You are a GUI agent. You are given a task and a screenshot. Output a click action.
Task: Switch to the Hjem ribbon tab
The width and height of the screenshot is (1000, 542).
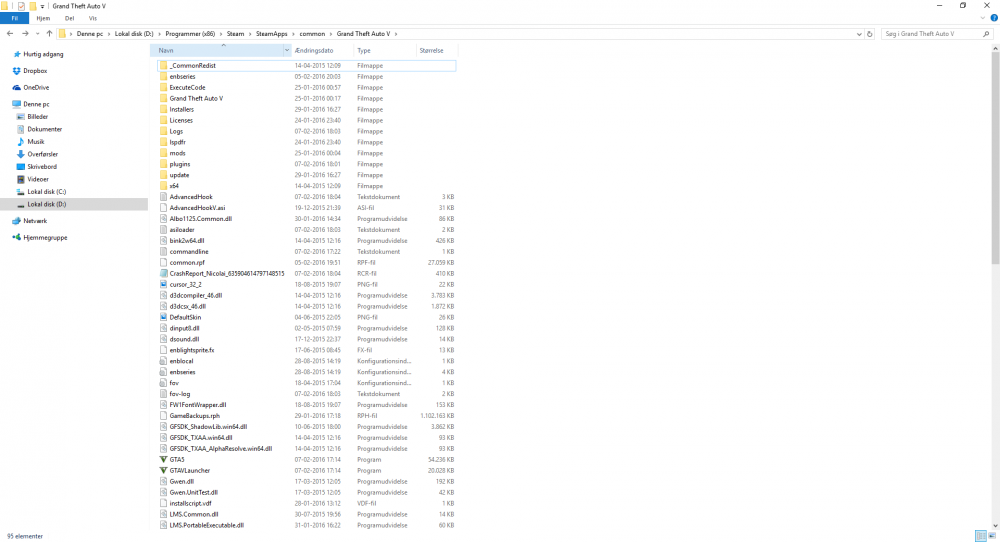(43, 18)
